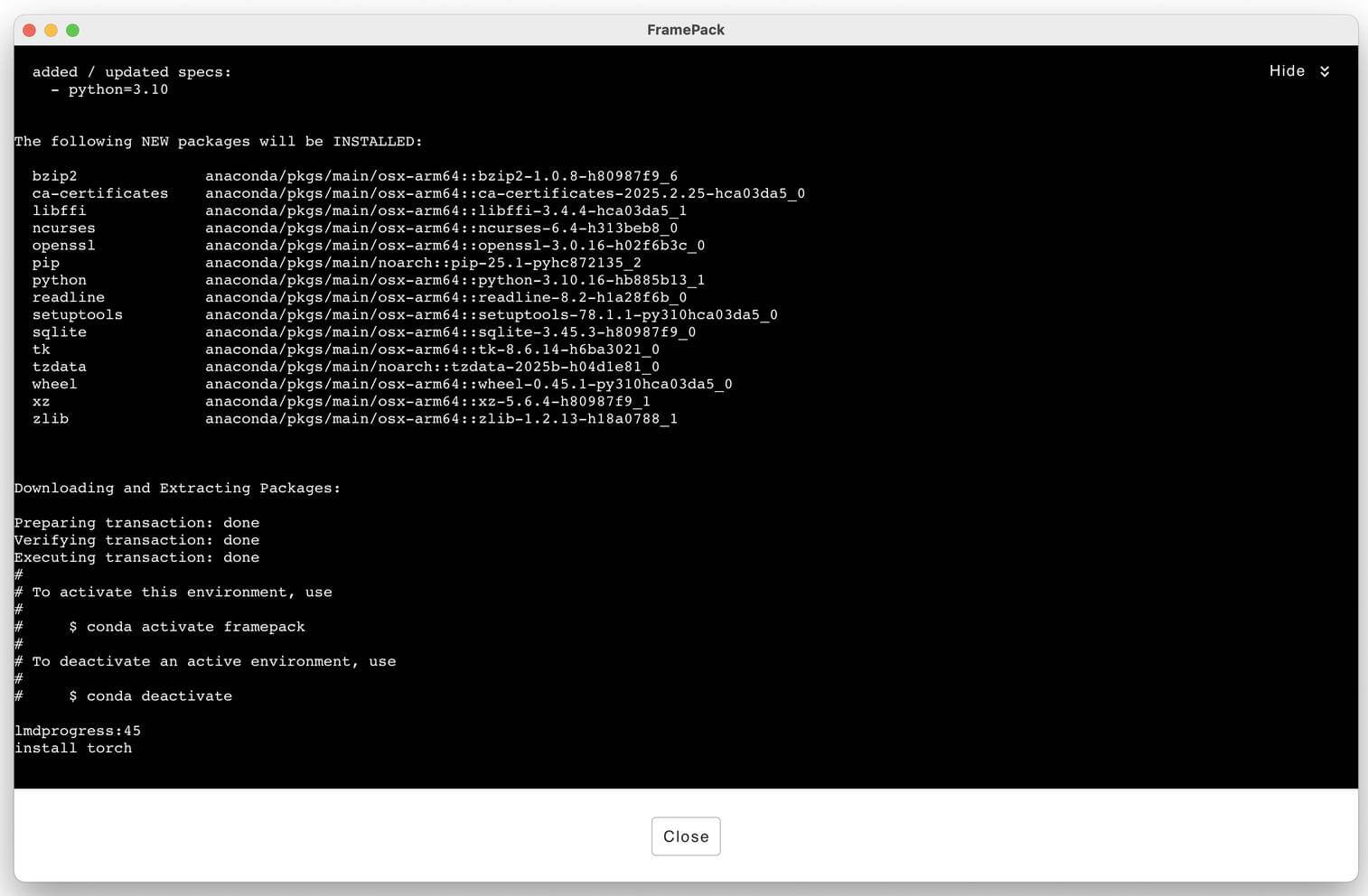
Task: Click 'added / updated specs:' line
Action: click(x=132, y=72)
